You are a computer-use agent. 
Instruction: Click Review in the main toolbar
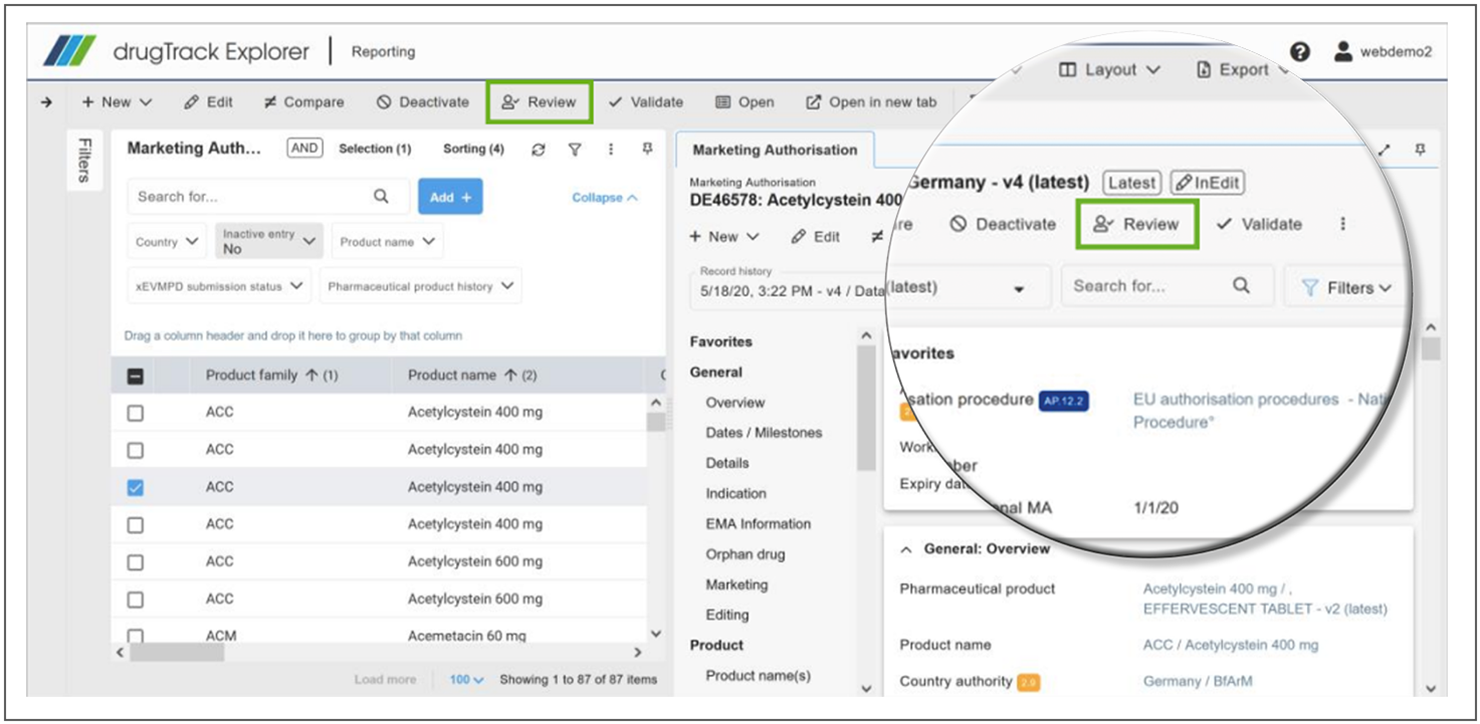tap(539, 102)
